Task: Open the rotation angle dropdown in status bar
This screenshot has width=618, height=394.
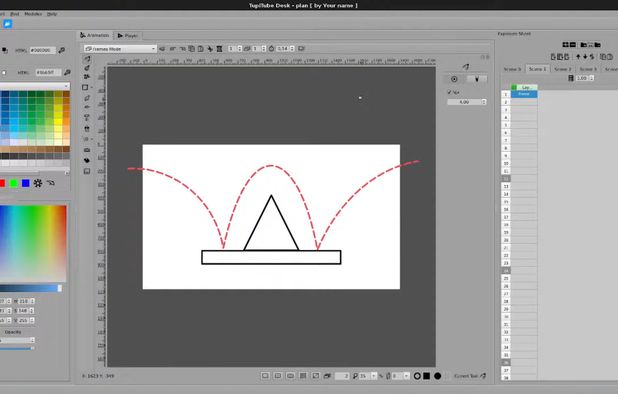Action: coord(406,376)
